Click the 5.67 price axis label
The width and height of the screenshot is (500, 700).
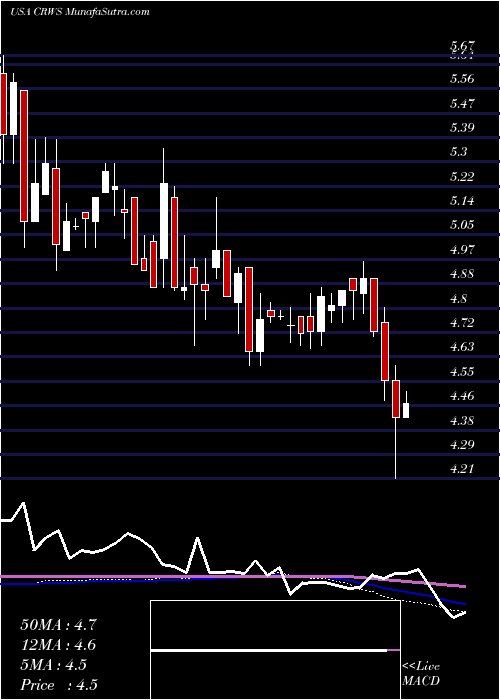(x=463, y=46)
